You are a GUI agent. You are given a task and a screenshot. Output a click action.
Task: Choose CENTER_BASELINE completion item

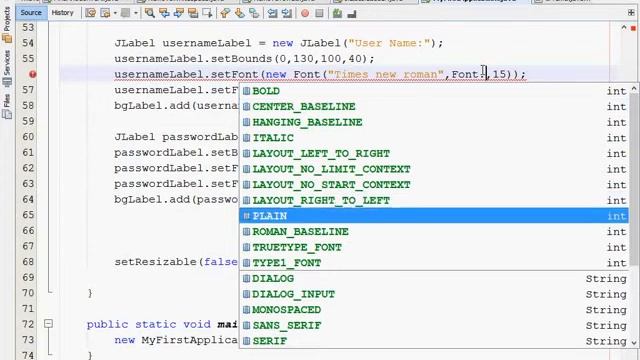(433, 107)
